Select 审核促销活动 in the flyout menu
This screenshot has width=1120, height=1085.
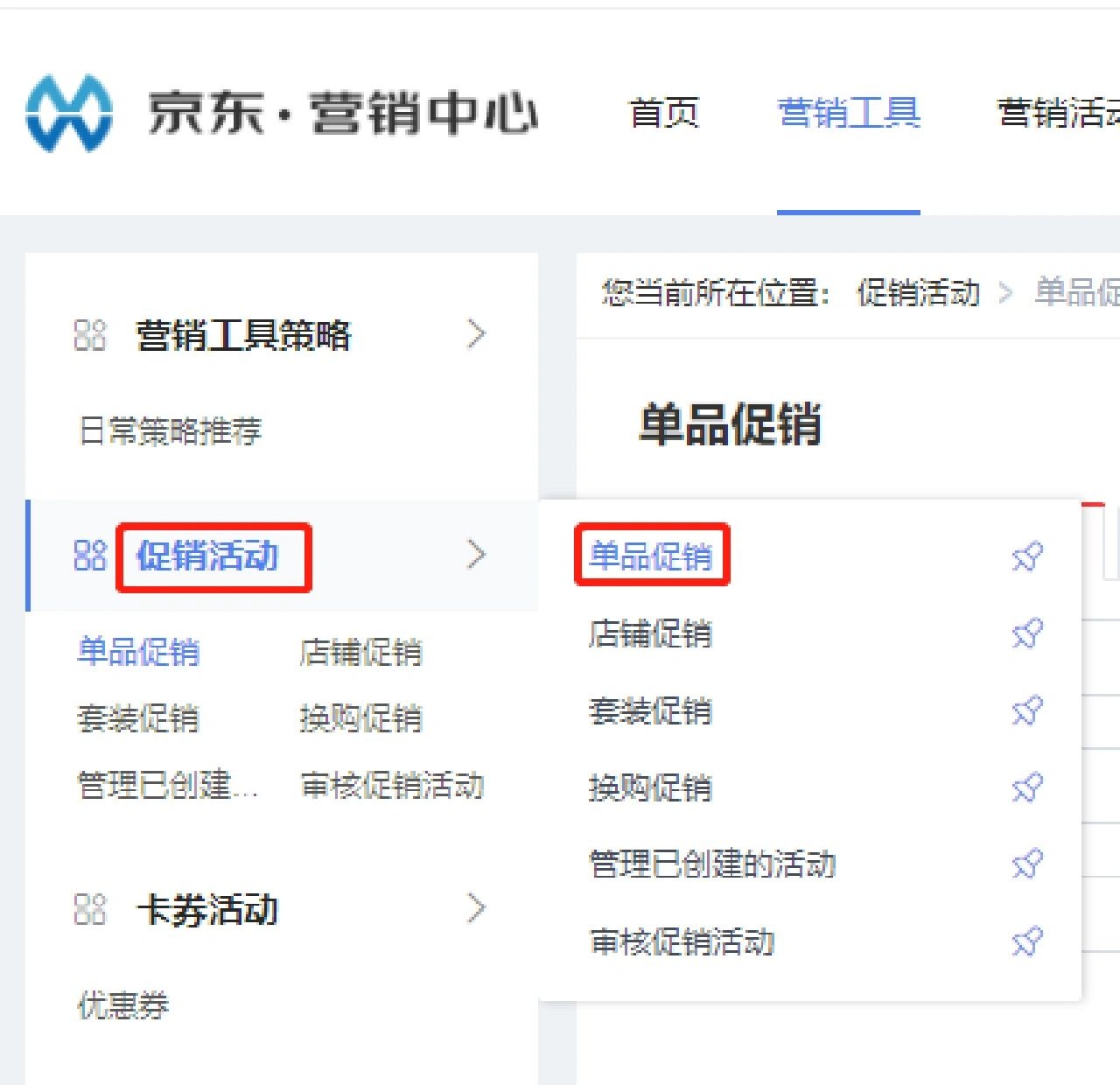pyautogui.click(x=682, y=941)
